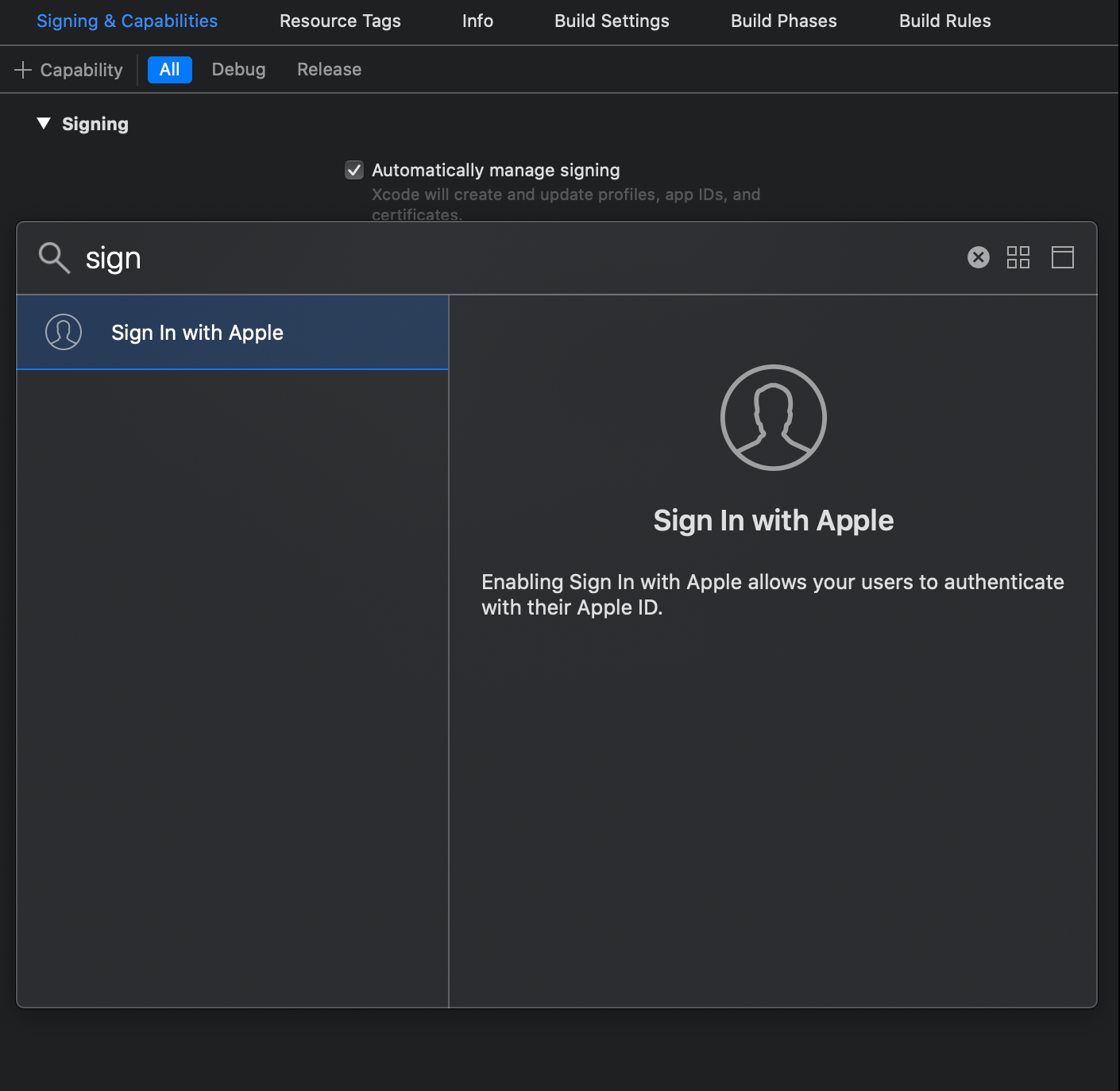Viewport: 1120px width, 1091px height.
Task: Click the Signing section title
Action: (95, 124)
